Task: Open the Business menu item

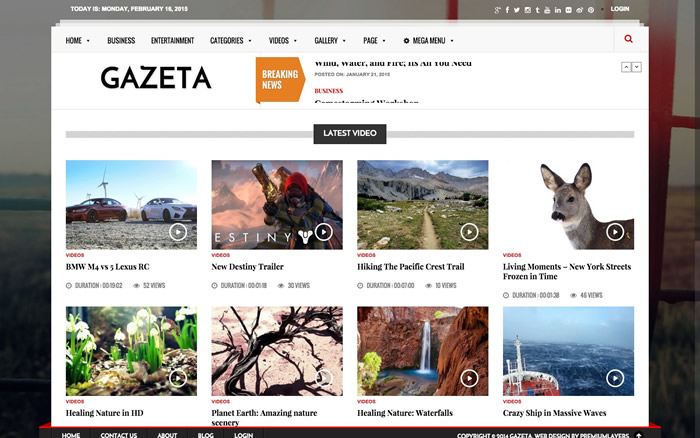Action: 121,41
